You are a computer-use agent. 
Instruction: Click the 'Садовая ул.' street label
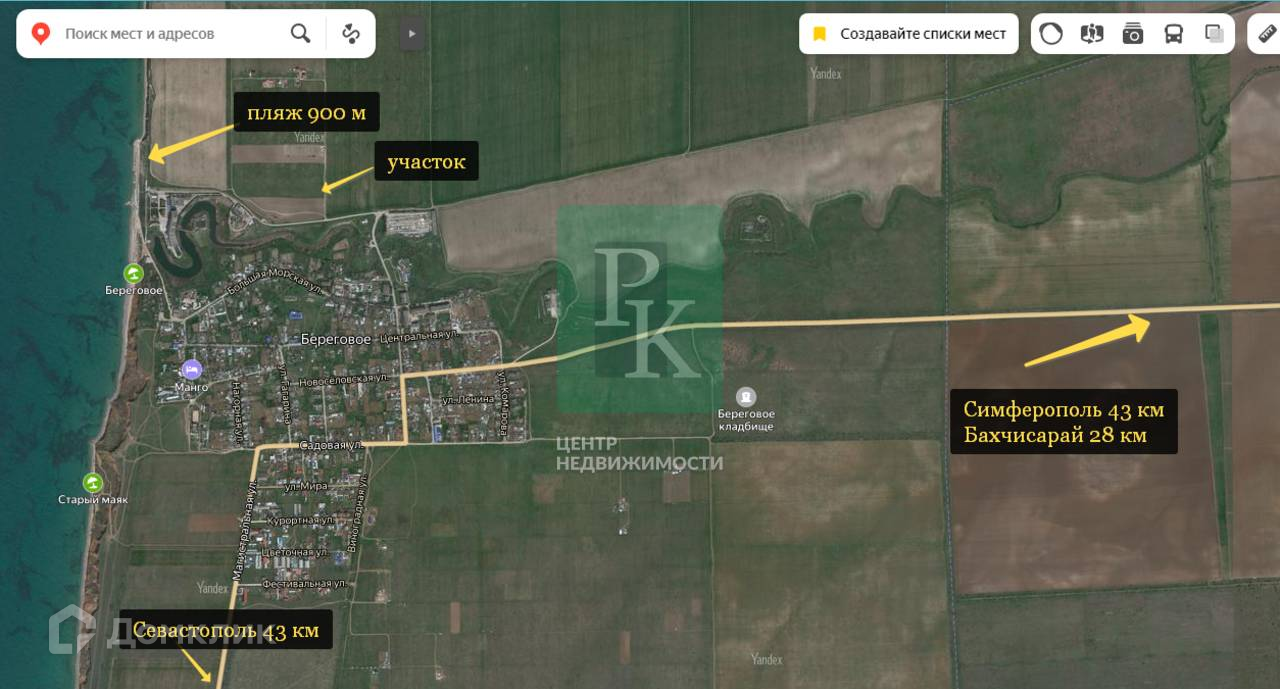(330, 444)
